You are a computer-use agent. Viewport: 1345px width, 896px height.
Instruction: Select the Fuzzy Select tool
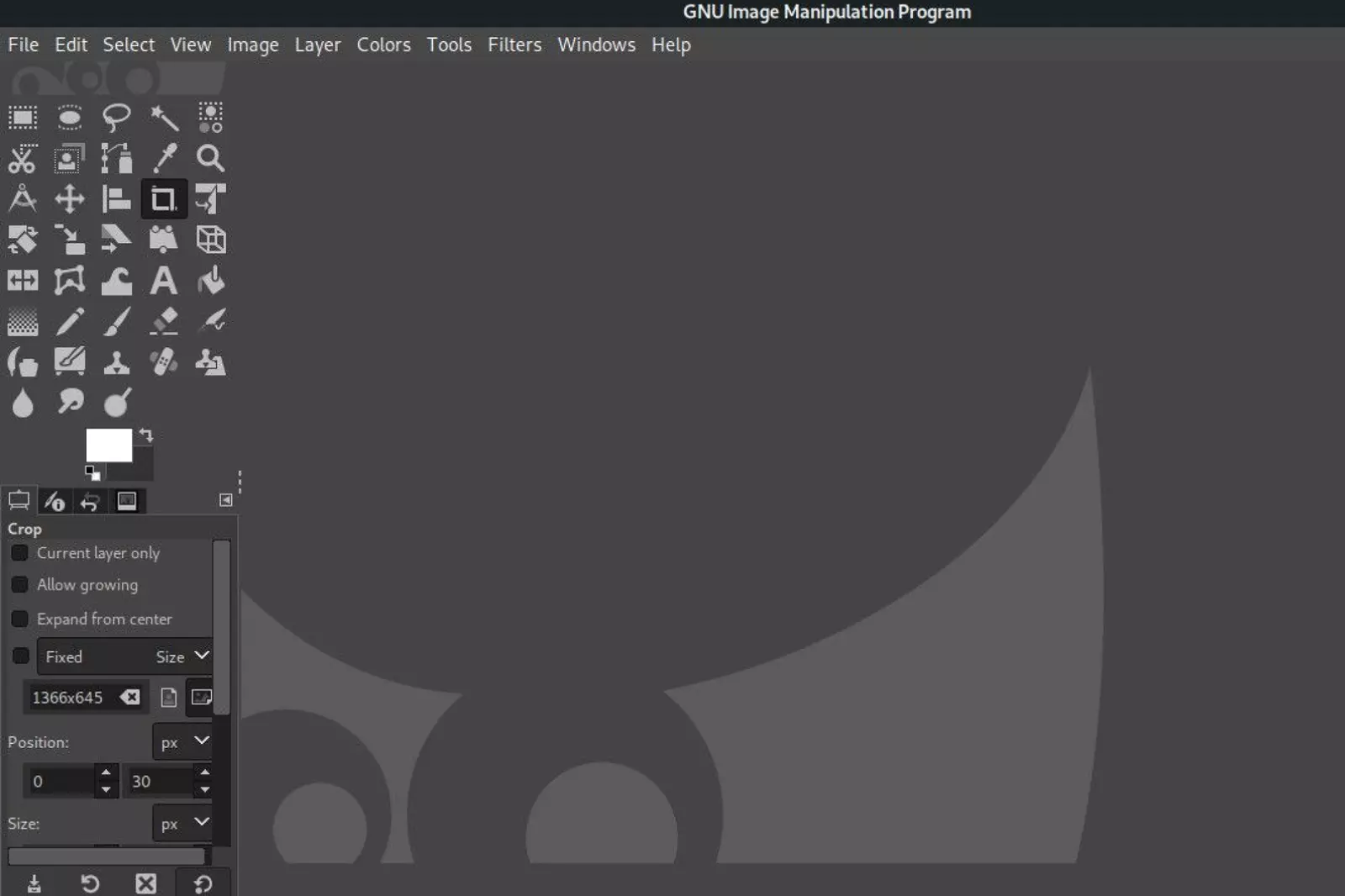(165, 118)
